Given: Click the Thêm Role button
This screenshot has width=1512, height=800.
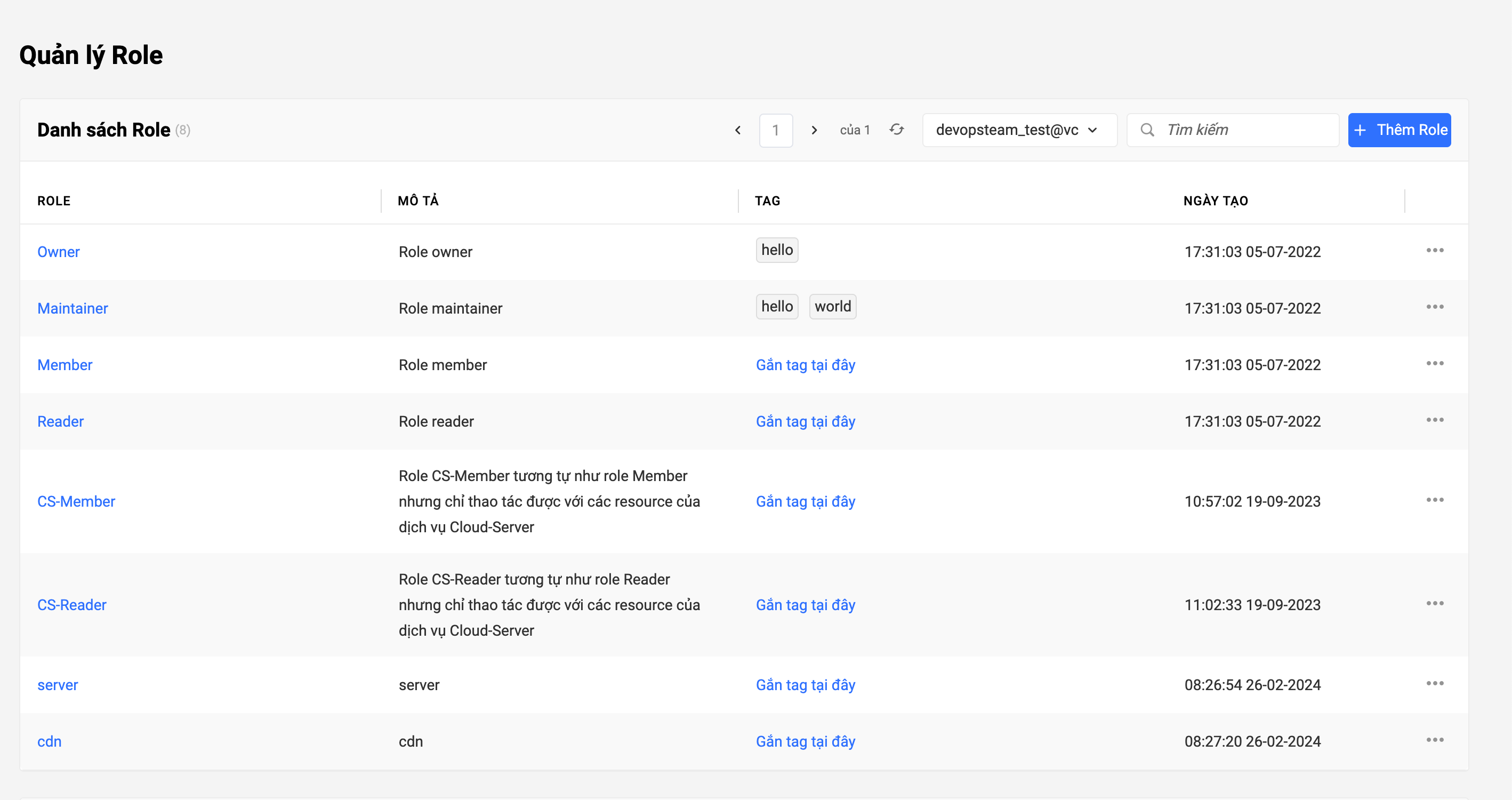Looking at the screenshot, I should 1399,130.
